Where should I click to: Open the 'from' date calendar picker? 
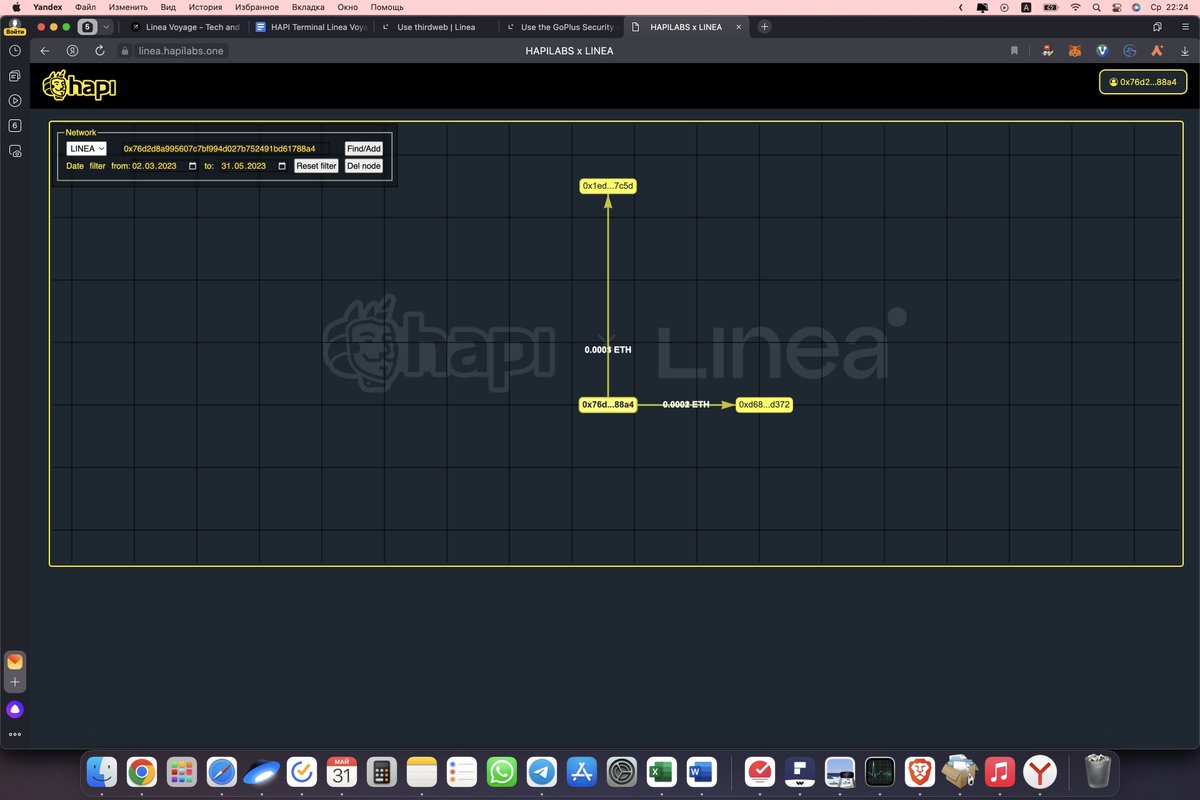coord(193,166)
